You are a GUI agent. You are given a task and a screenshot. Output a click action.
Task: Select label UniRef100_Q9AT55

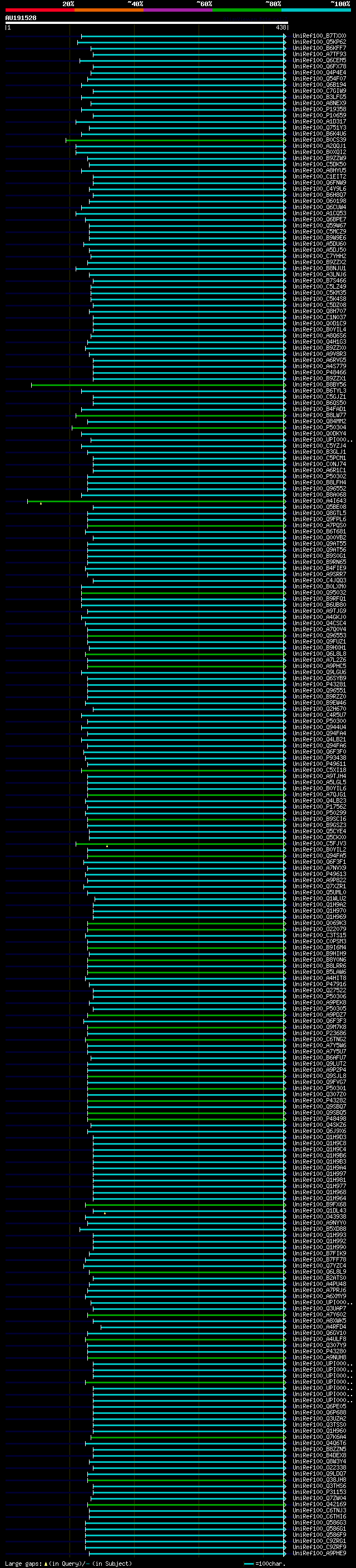pyautogui.click(x=319, y=543)
